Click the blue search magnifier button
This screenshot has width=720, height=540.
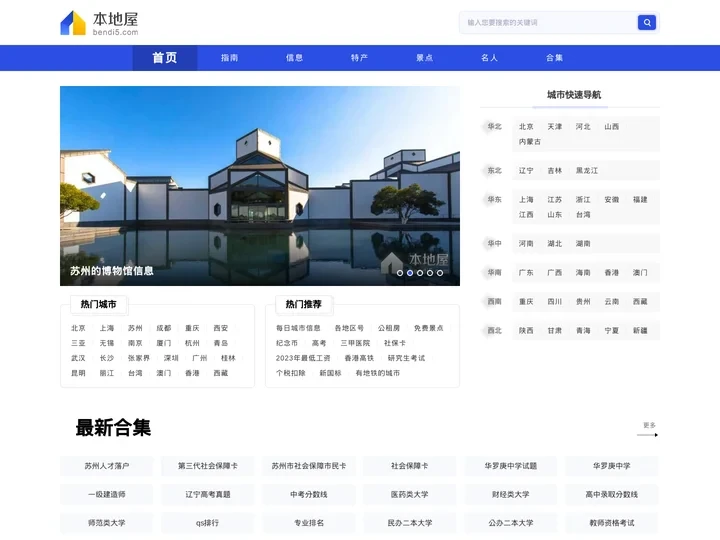[647, 22]
